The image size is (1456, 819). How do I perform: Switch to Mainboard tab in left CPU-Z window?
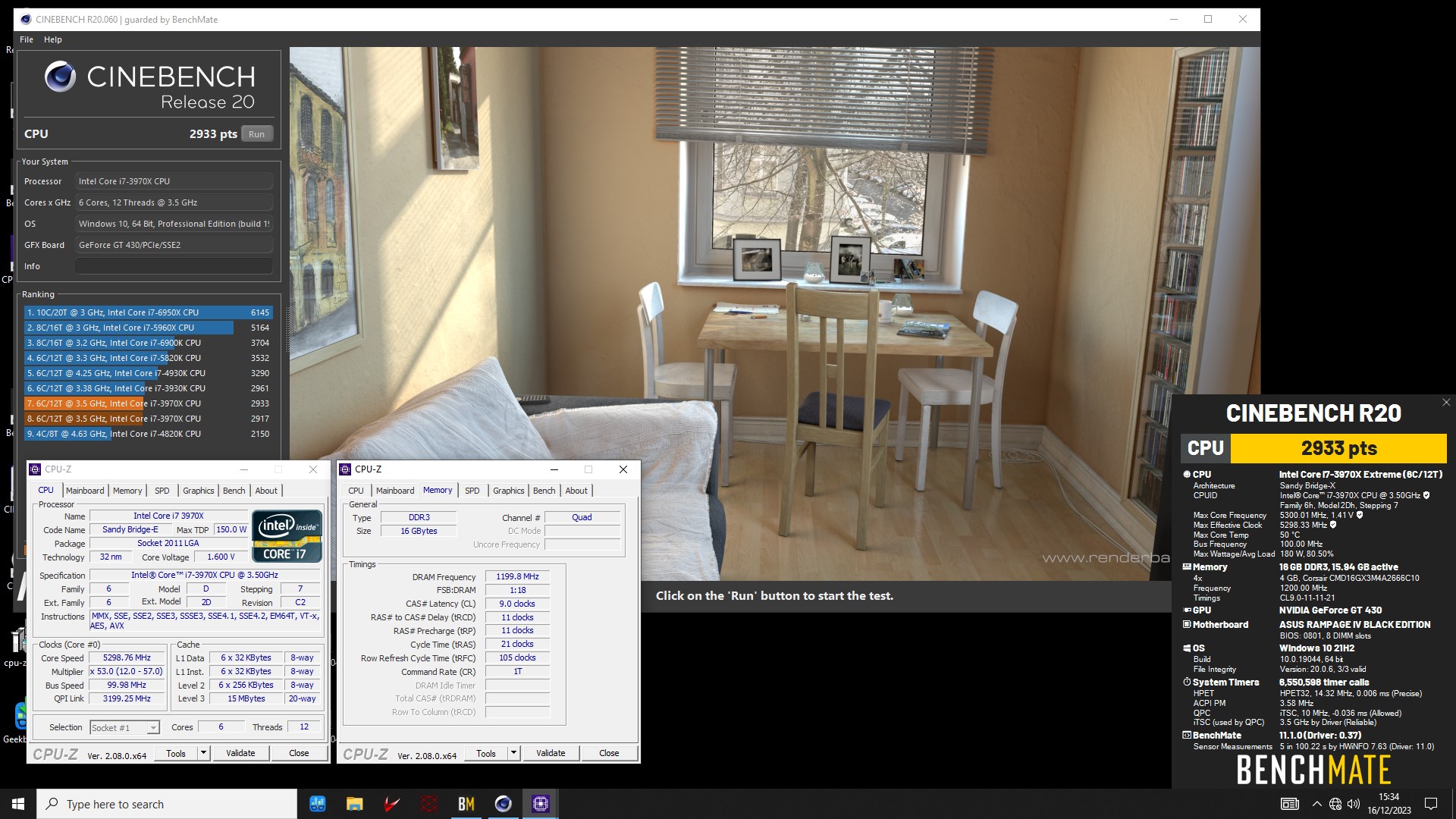pyautogui.click(x=85, y=491)
